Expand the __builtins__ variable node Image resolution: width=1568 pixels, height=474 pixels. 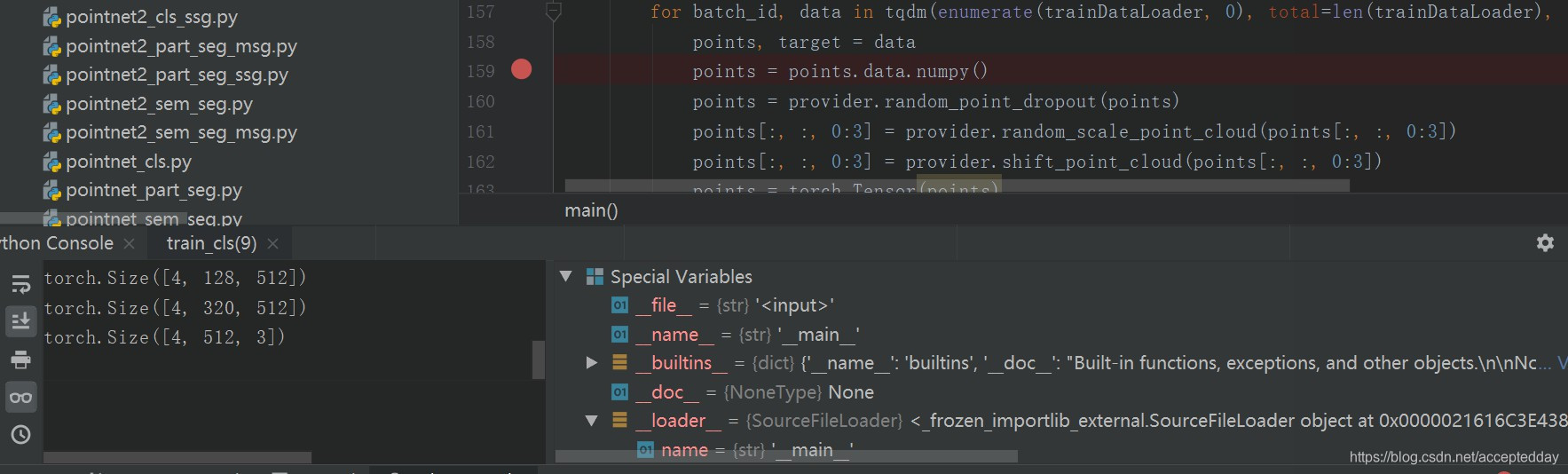click(592, 363)
